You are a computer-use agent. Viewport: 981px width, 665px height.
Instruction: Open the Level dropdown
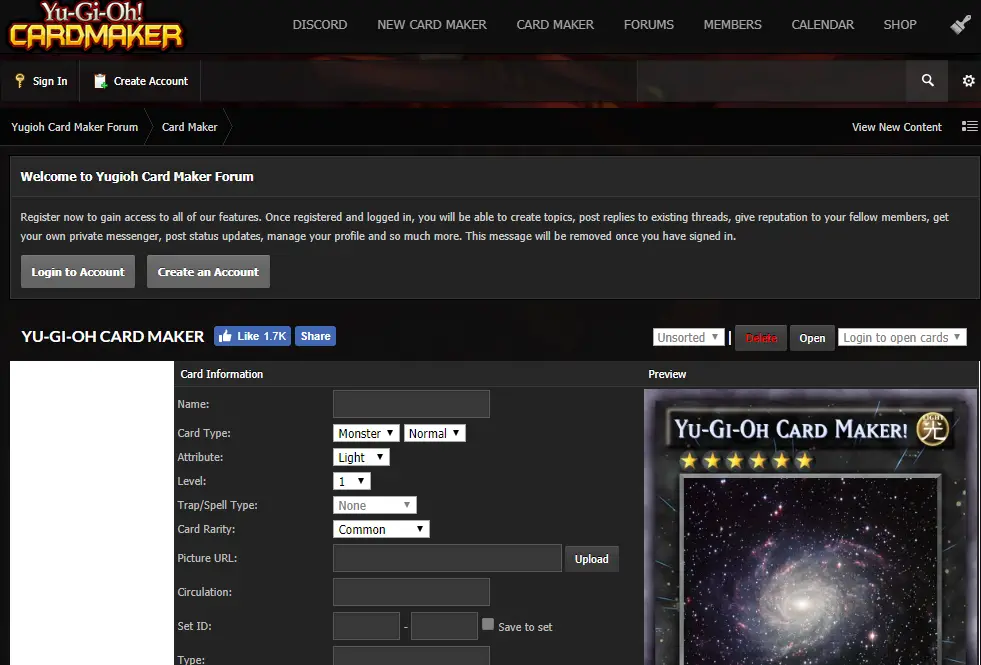352,481
